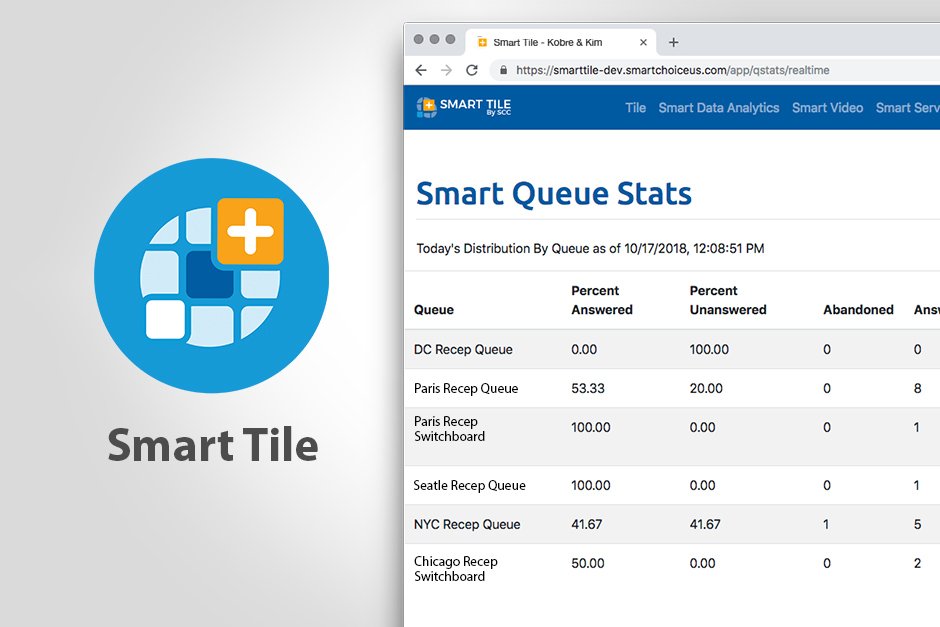
Task: Click 53.33 percent answered for Paris Recep Queue
Action: click(588, 388)
